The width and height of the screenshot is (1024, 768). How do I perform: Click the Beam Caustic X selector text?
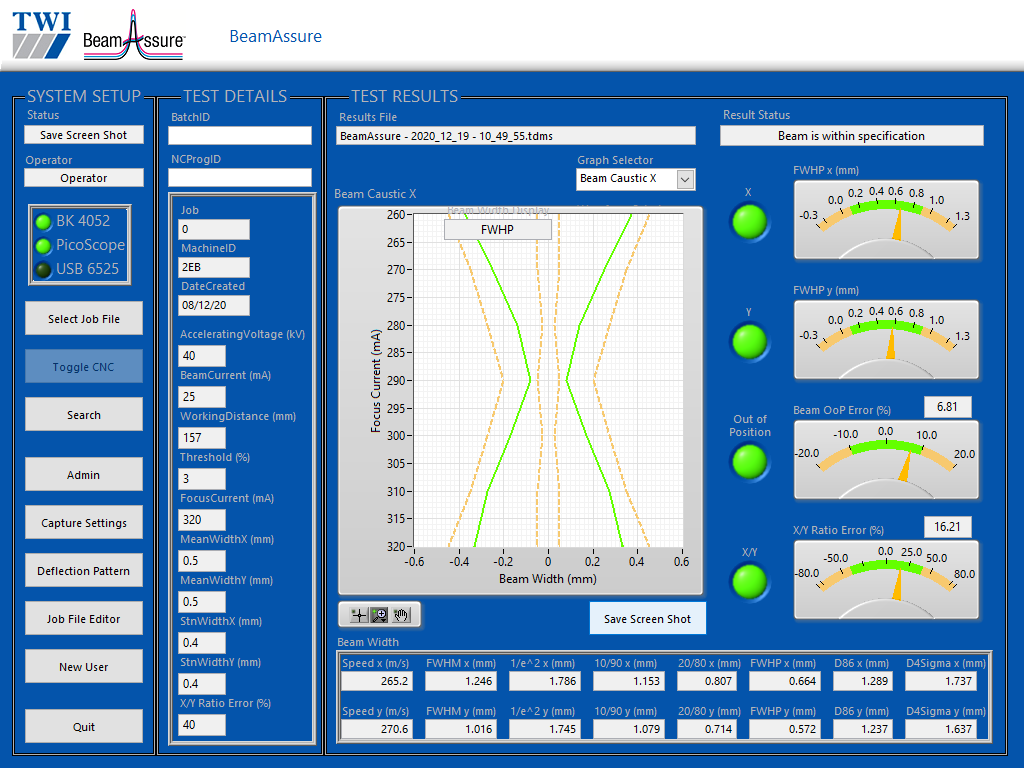[x=618, y=178]
